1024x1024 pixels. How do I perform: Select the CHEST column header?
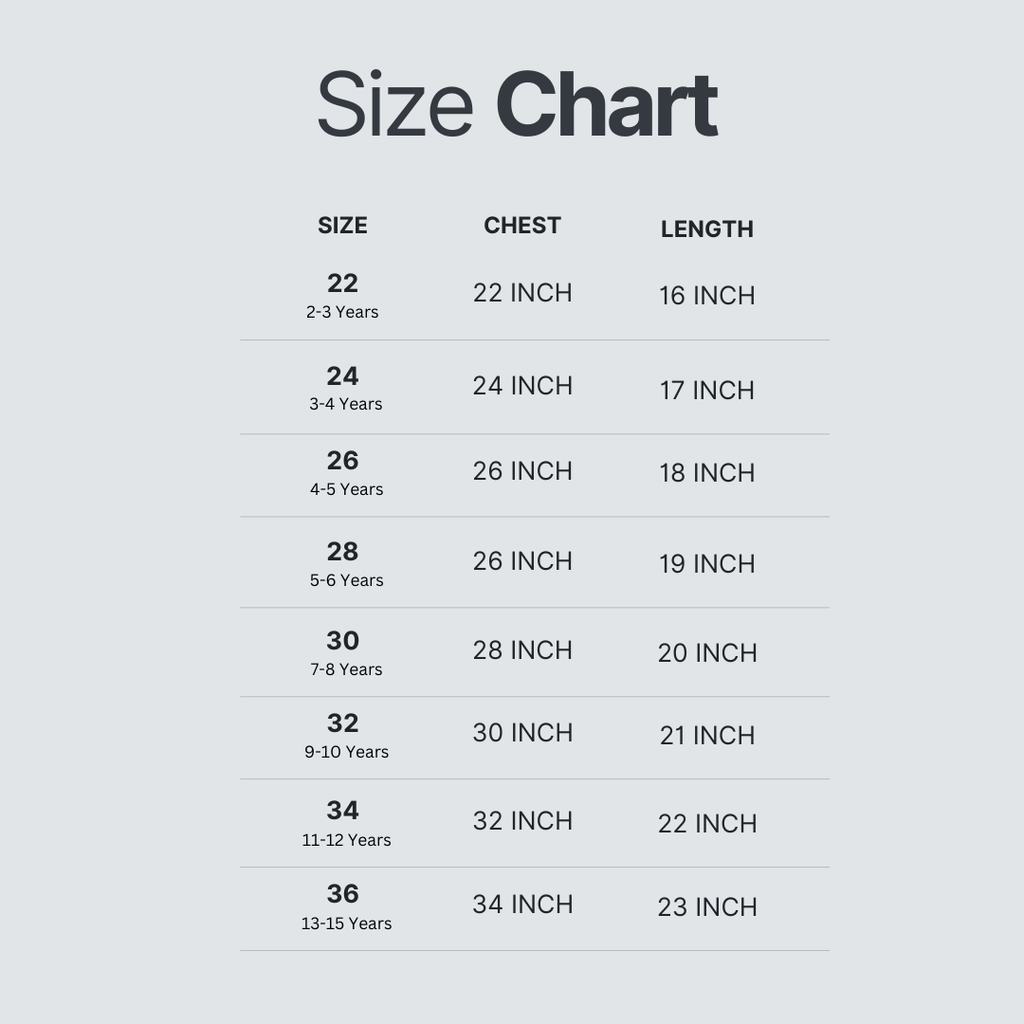[x=522, y=225]
